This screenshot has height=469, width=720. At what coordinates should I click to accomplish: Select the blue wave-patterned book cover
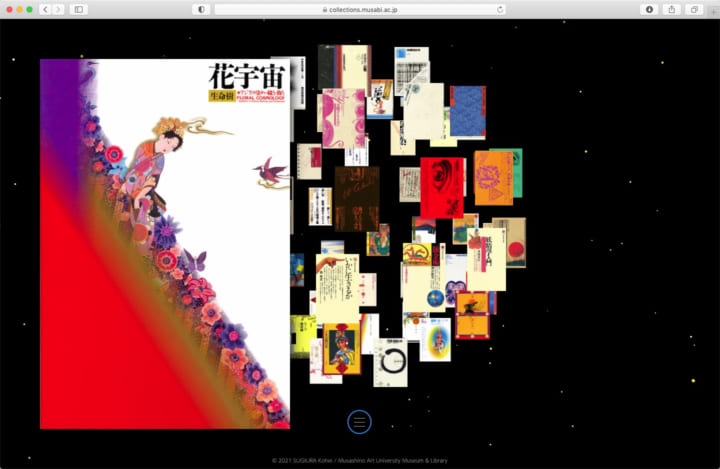point(468,112)
